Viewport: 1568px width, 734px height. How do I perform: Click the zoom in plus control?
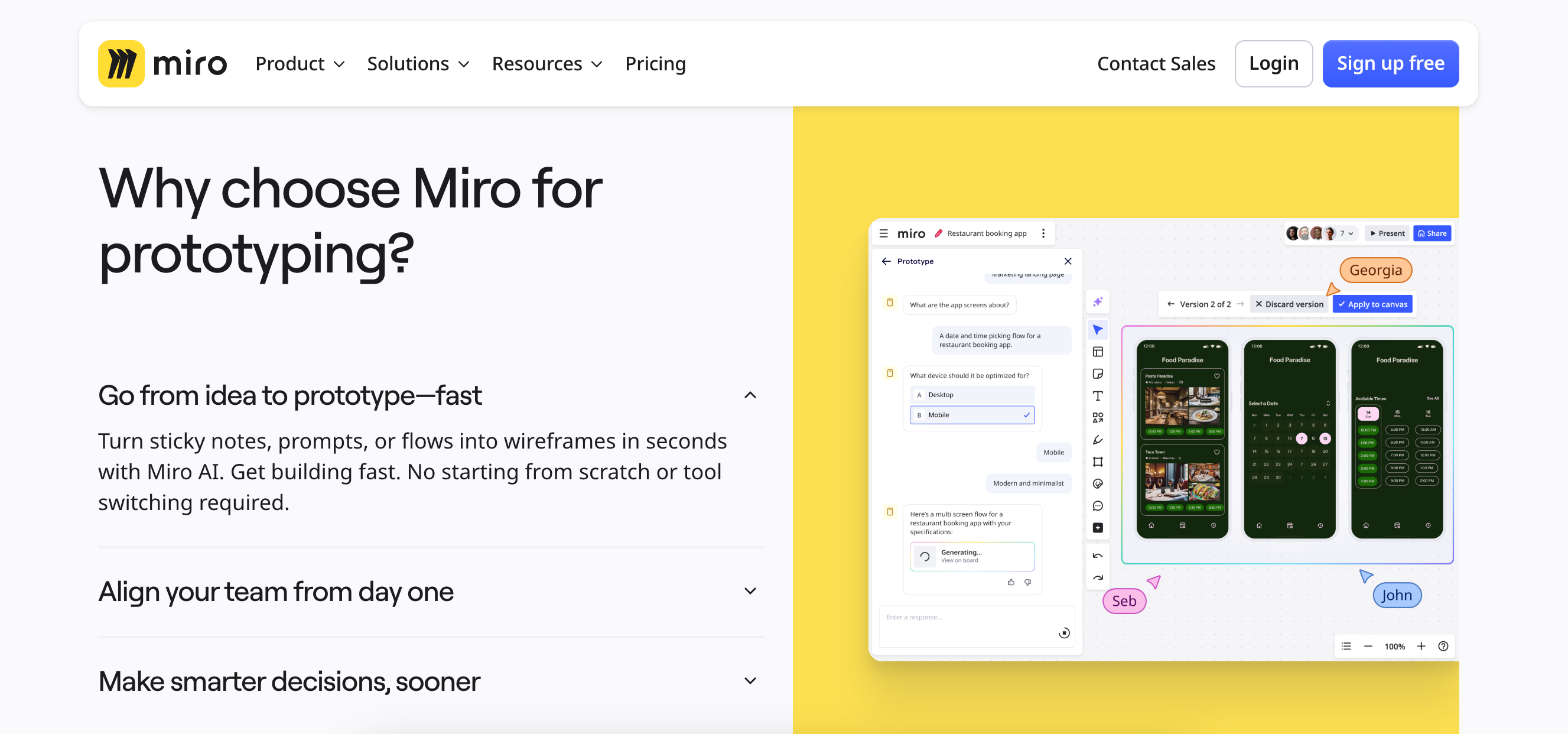1421,647
